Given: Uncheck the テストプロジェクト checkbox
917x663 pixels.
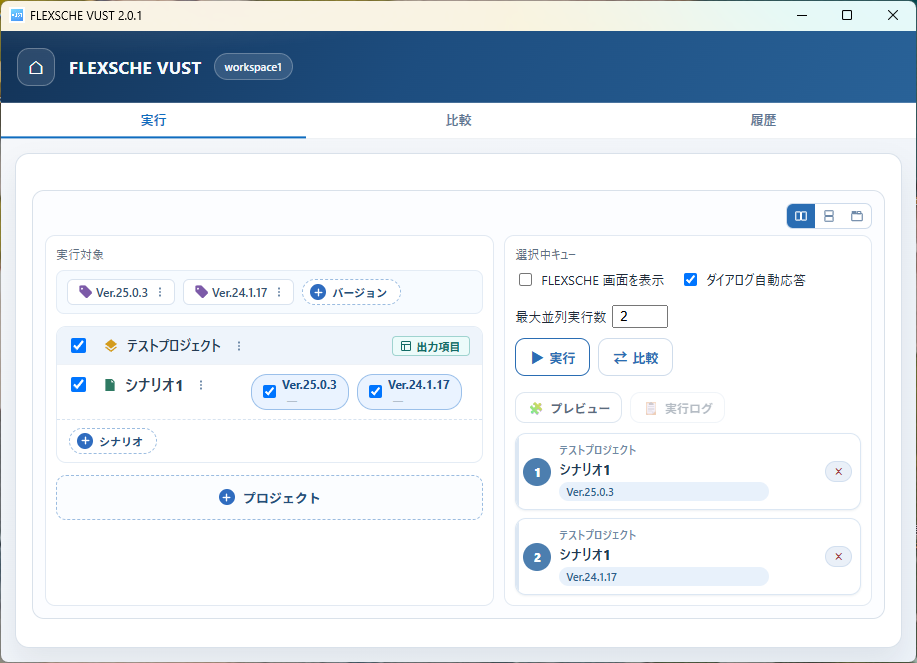Looking at the screenshot, I should [x=78, y=346].
